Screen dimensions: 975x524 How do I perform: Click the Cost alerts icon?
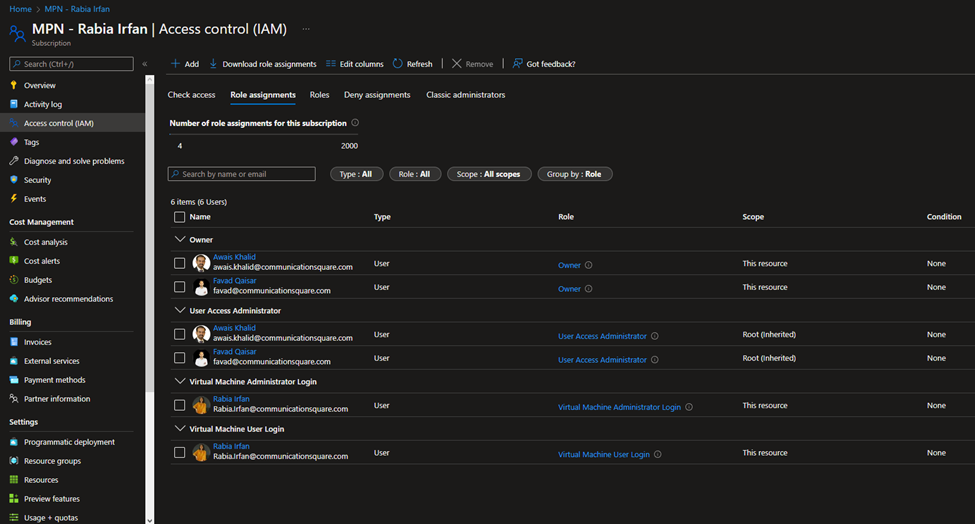14,260
